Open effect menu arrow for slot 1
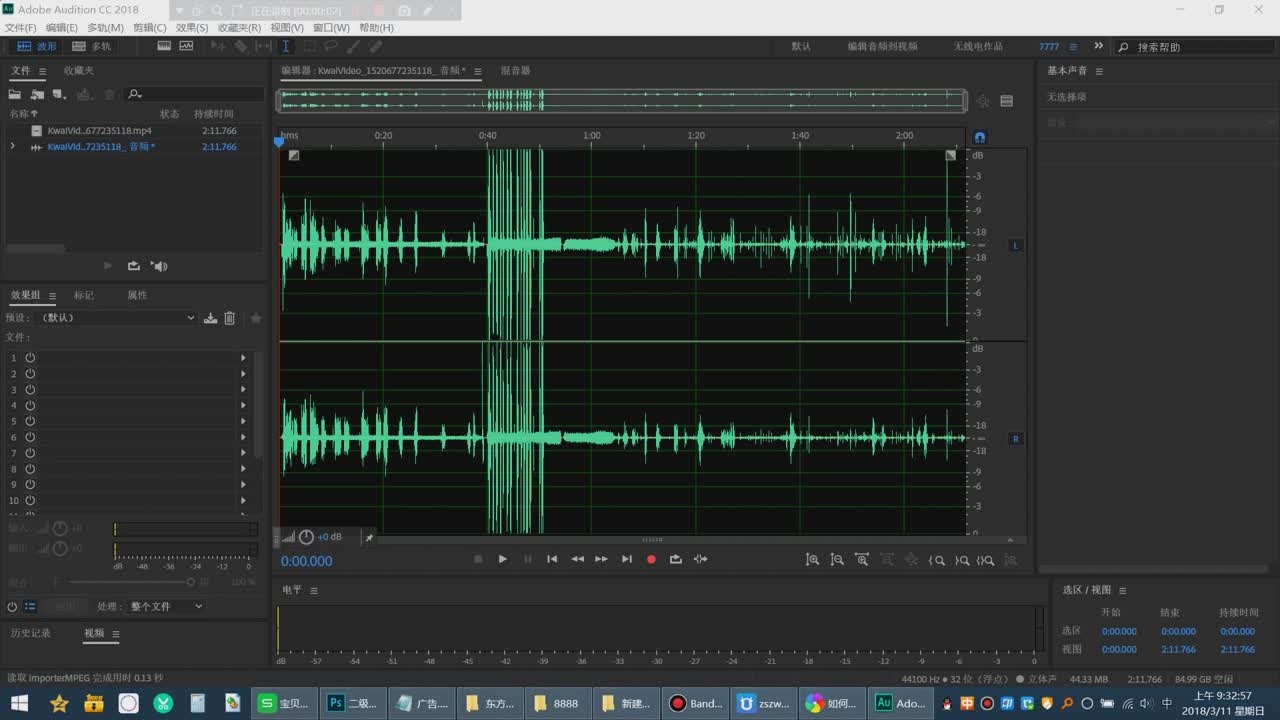 point(243,357)
